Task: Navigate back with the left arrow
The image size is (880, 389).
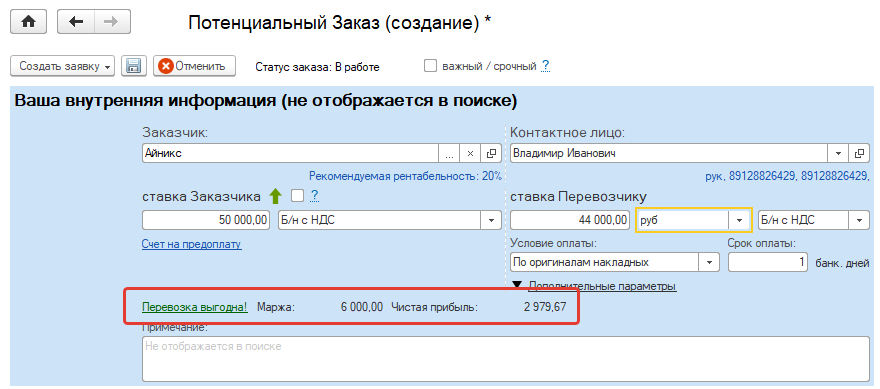Action: point(75,22)
